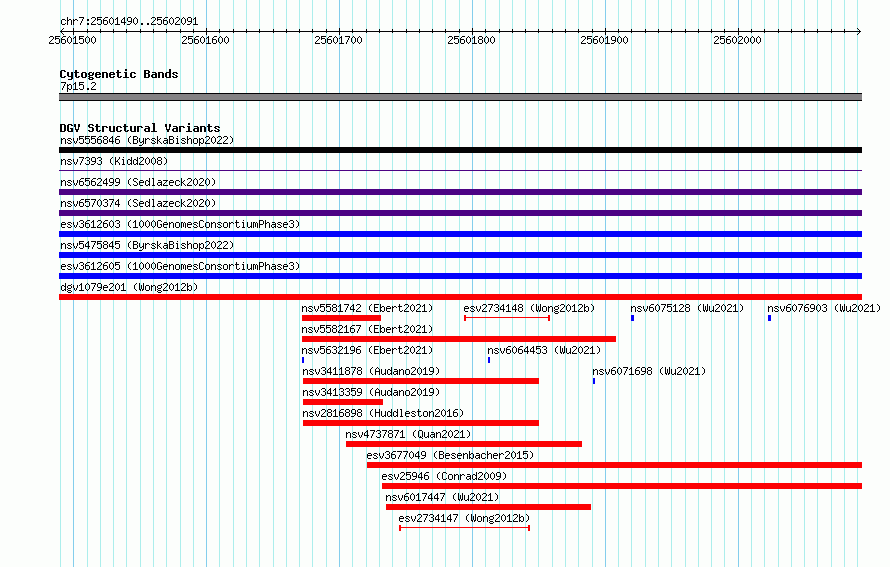890x567 pixels.
Task: Click the blue marker under nsv6075128
Action: tap(632, 318)
